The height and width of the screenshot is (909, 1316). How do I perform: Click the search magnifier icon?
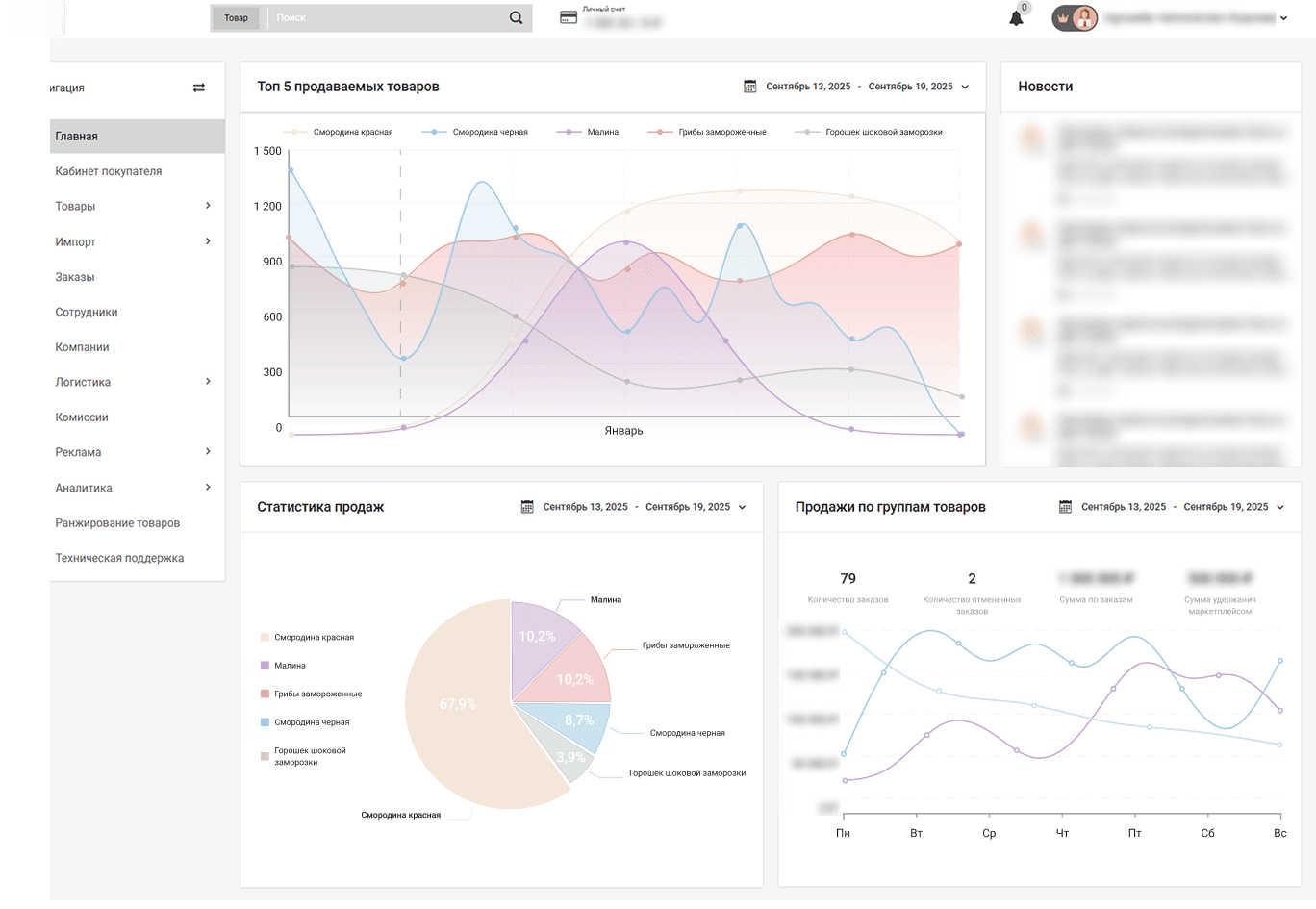tap(516, 17)
